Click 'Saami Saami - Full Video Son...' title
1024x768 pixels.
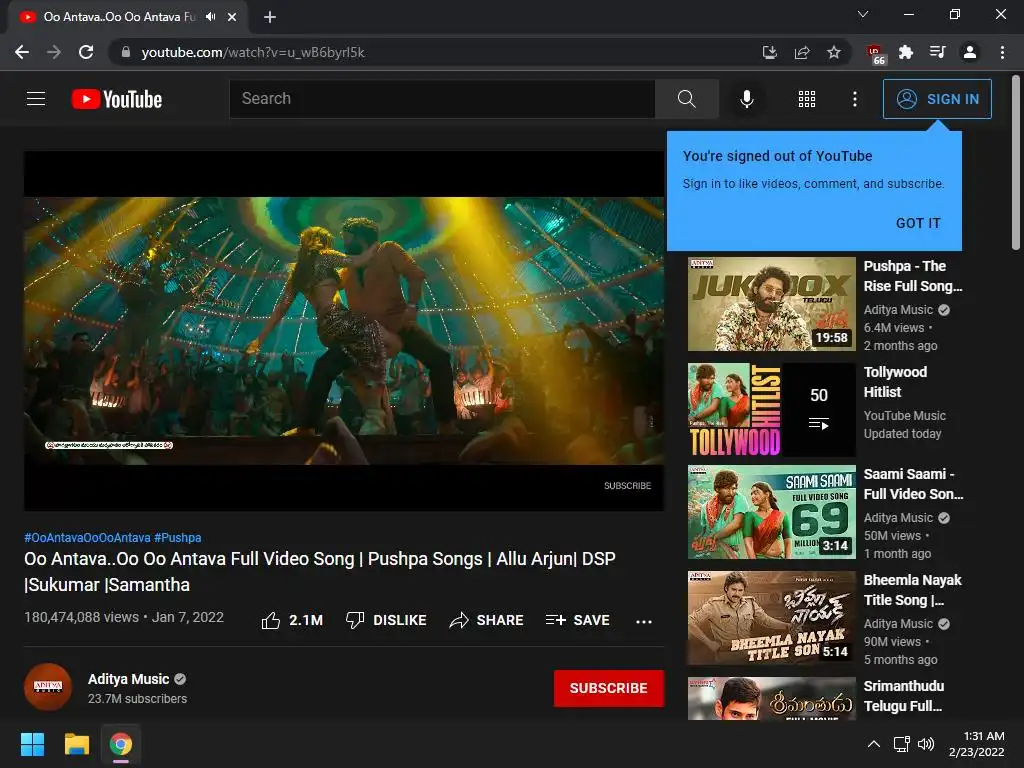[913, 484]
